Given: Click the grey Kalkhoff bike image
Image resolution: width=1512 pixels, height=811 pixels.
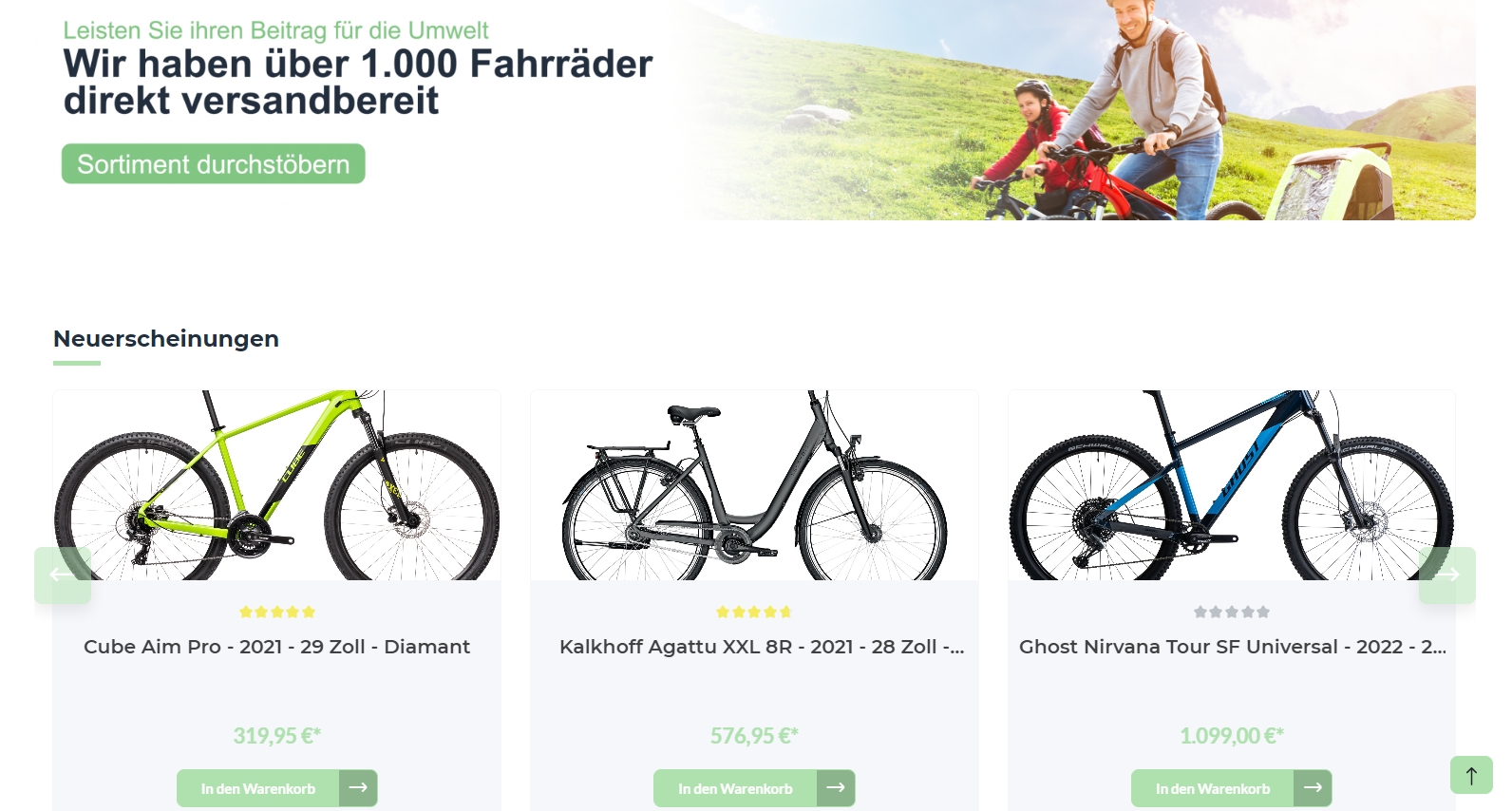Looking at the screenshot, I should pos(754,485).
